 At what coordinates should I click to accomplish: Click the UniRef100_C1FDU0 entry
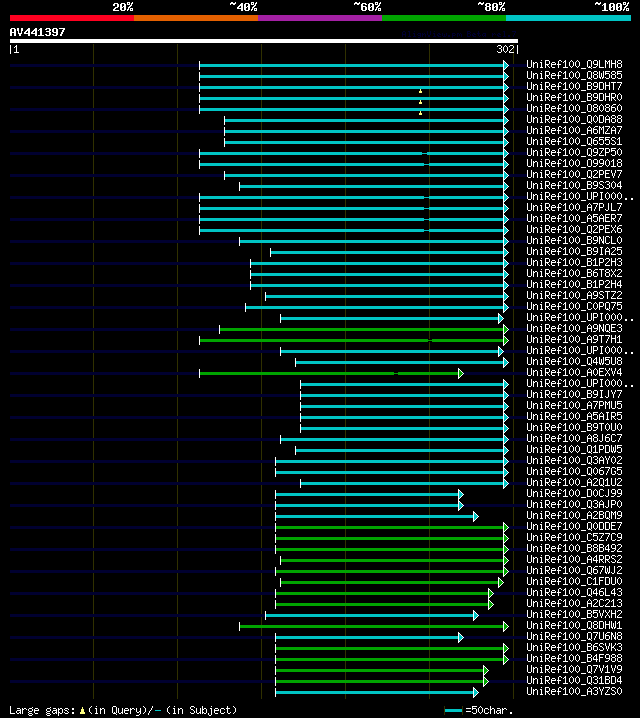pos(574,581)
